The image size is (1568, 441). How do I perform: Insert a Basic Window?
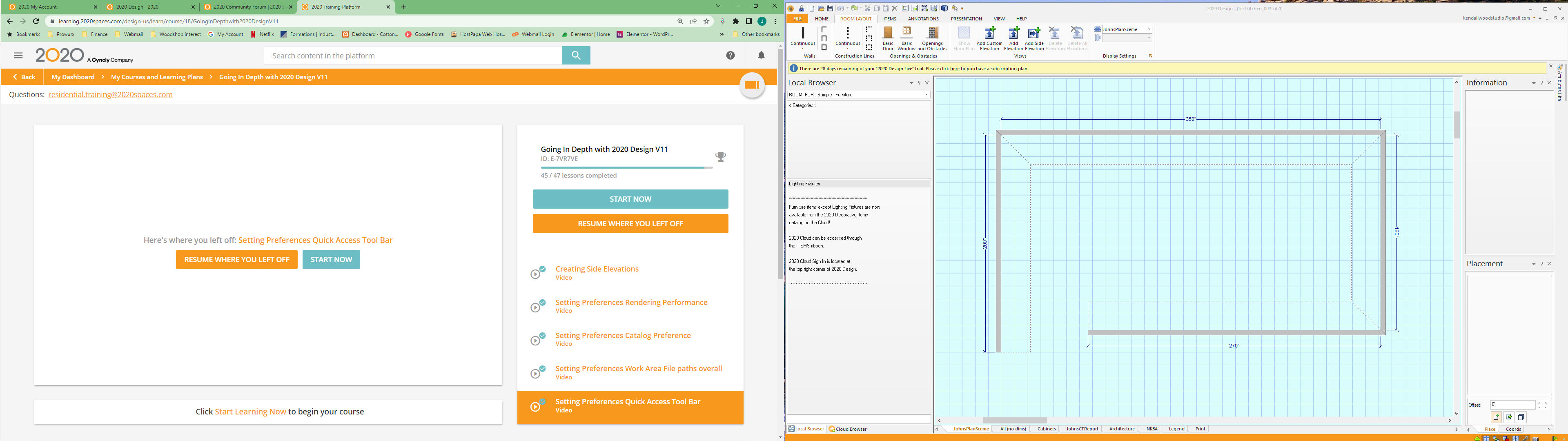click(906, 38)
